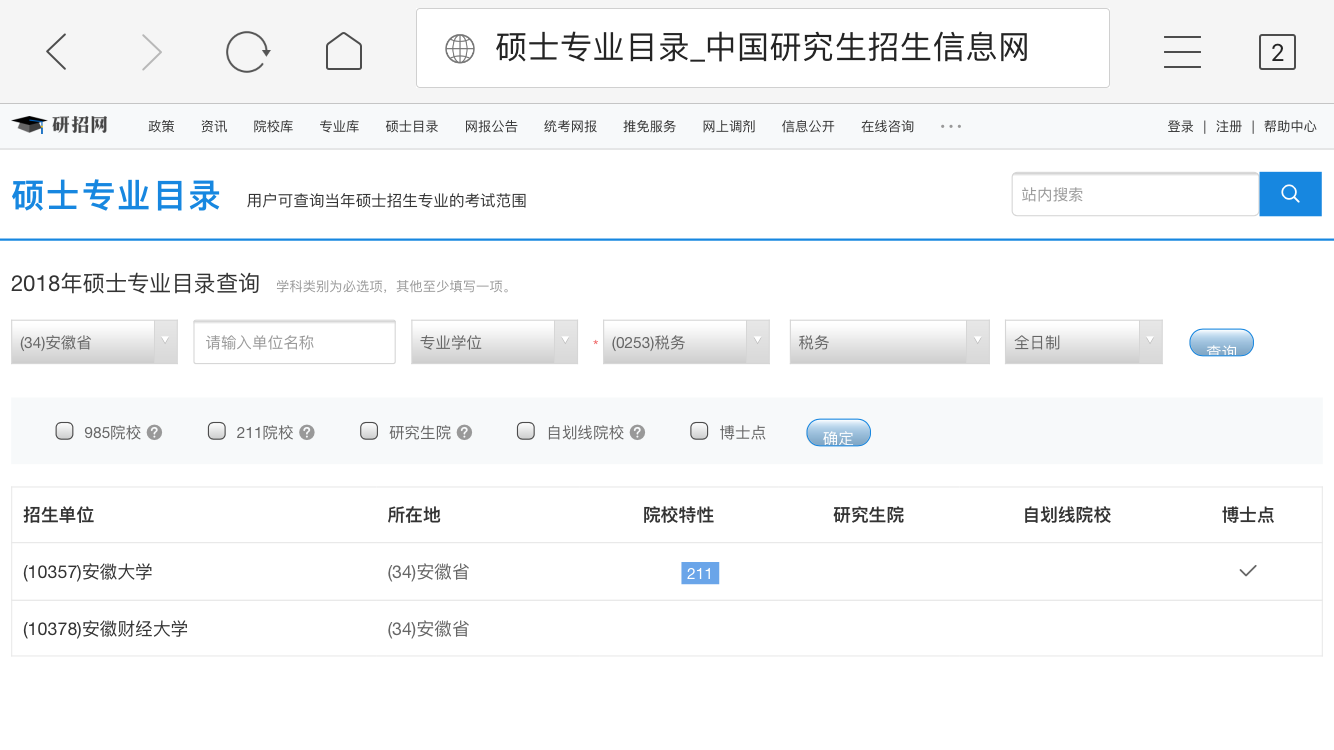
Task: Click the question mark icon beside 研究生院
Action: click(463, 431)
